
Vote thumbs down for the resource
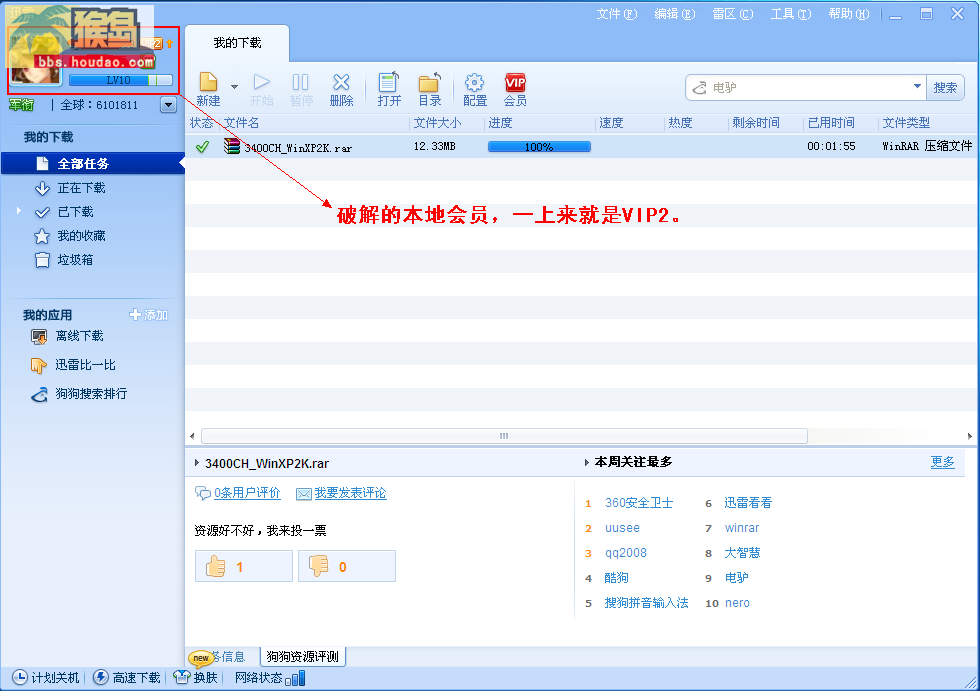pos(347,566)
